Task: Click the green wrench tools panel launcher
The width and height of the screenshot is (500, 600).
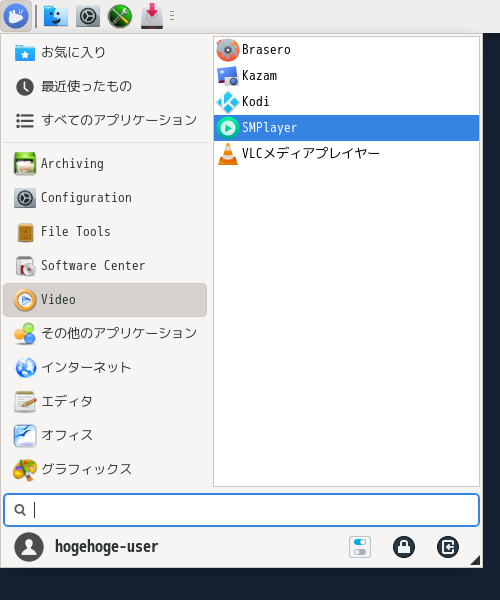Action: click(120, 16)
